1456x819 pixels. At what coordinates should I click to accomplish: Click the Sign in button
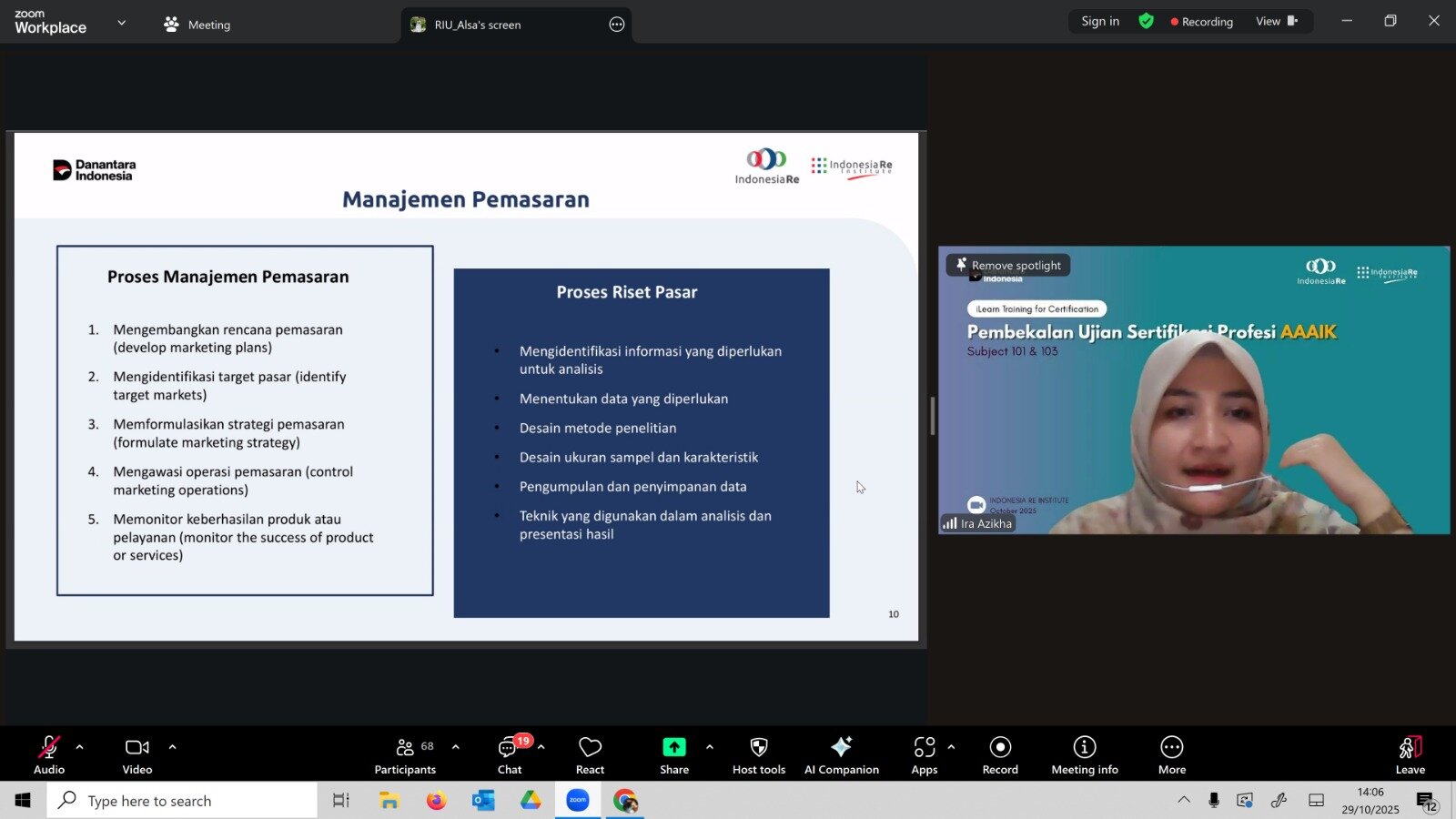[1100, 22]
